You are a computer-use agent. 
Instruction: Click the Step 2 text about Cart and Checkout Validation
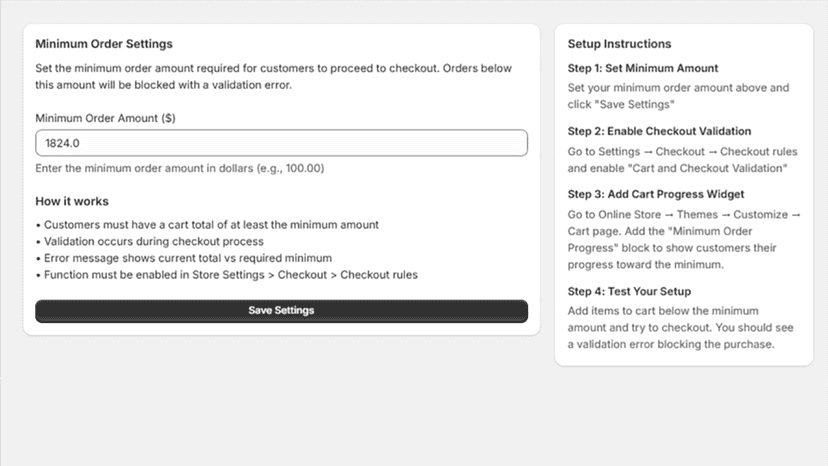tap(682, 160)
